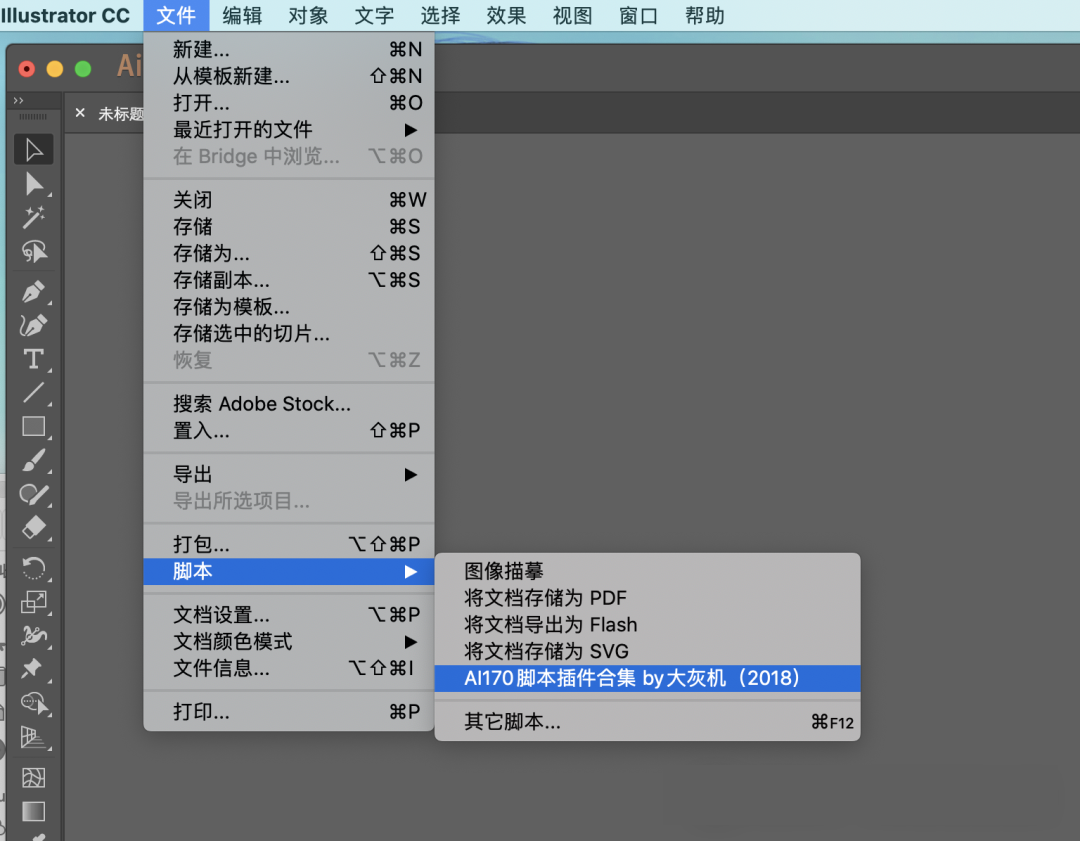Pick the Paintbrush tool
The image size is (1080, 841).
pos(33,461)
